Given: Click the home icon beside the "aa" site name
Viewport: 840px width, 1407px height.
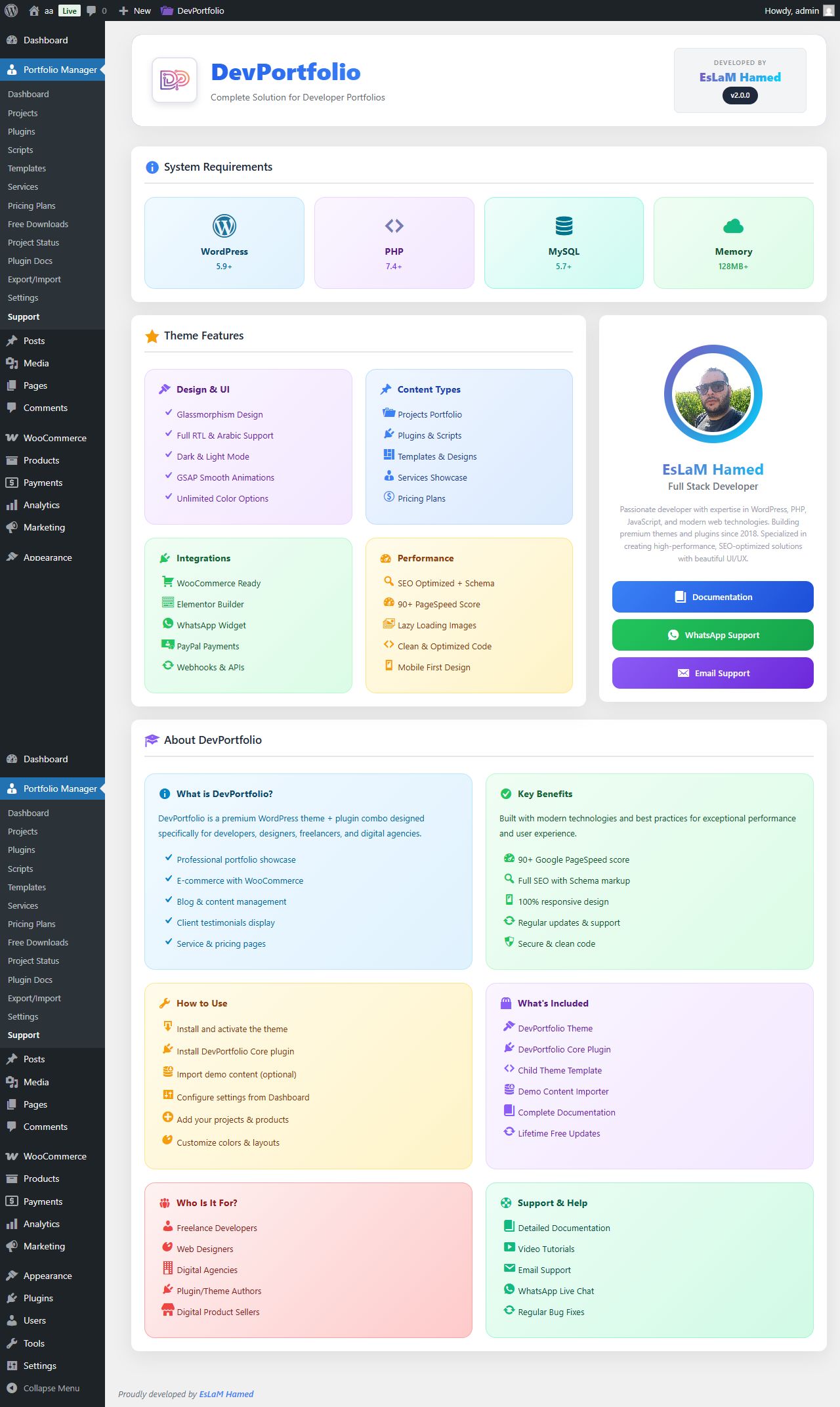Looking at the screenshot, I should click(34, 11).
